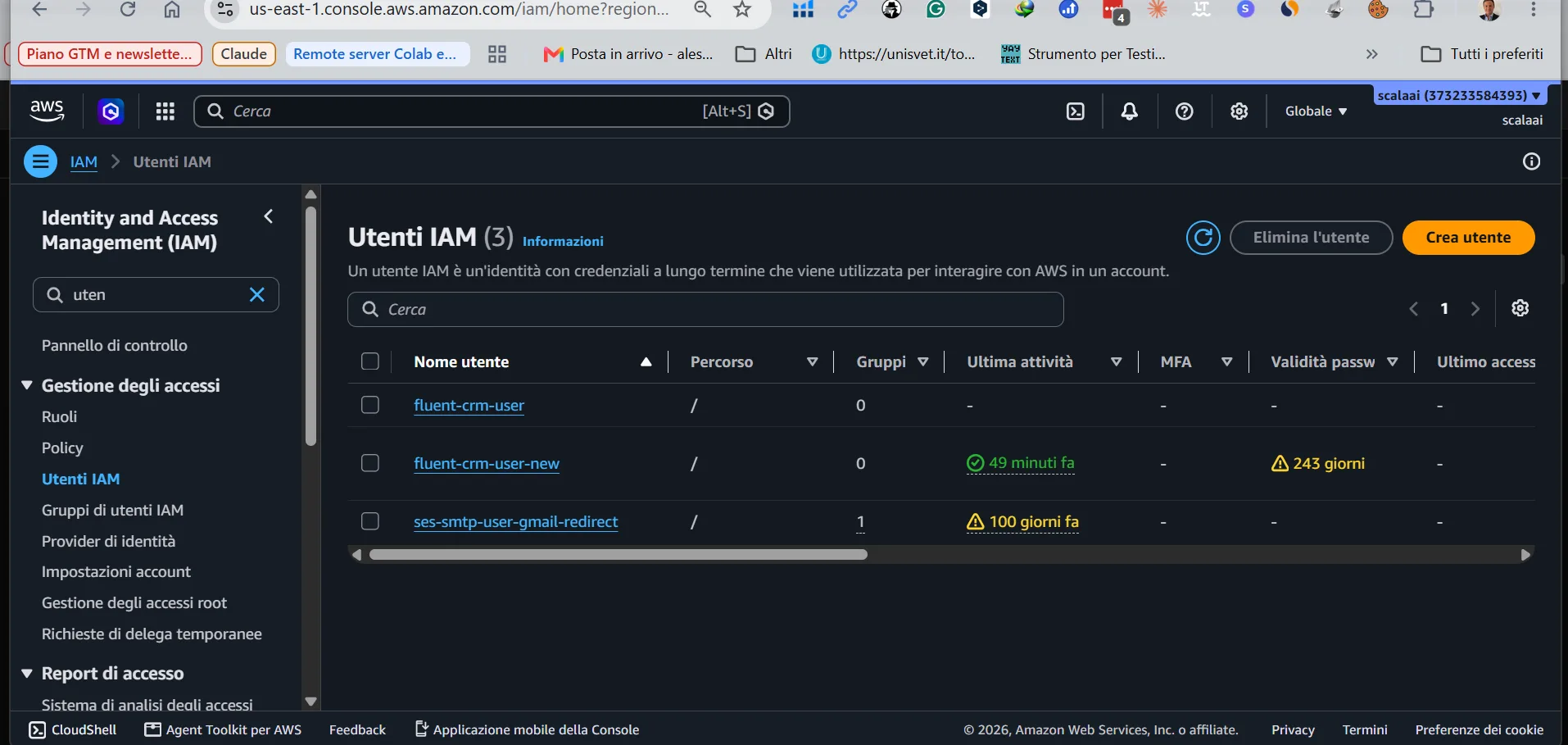The width and height of the screenshot is (1568, 745).
Task: Go to next table page arrow
Action: [x=1475, y=309]
